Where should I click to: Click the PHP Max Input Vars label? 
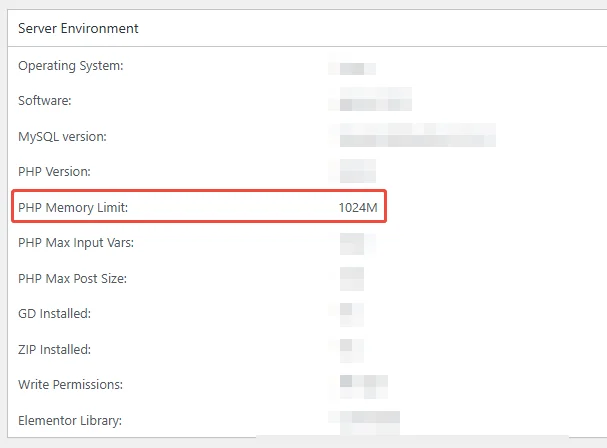76,243
